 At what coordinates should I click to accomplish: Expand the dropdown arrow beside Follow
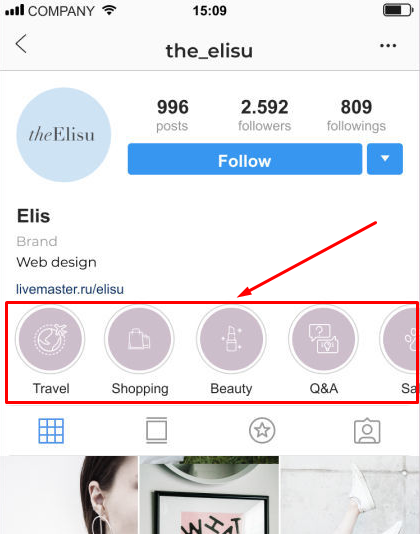click(385, 159)
